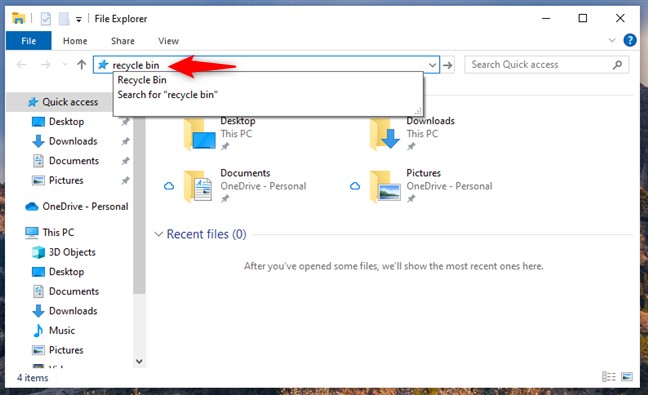Switch to the Share ribbon tab

pos(123,41)
